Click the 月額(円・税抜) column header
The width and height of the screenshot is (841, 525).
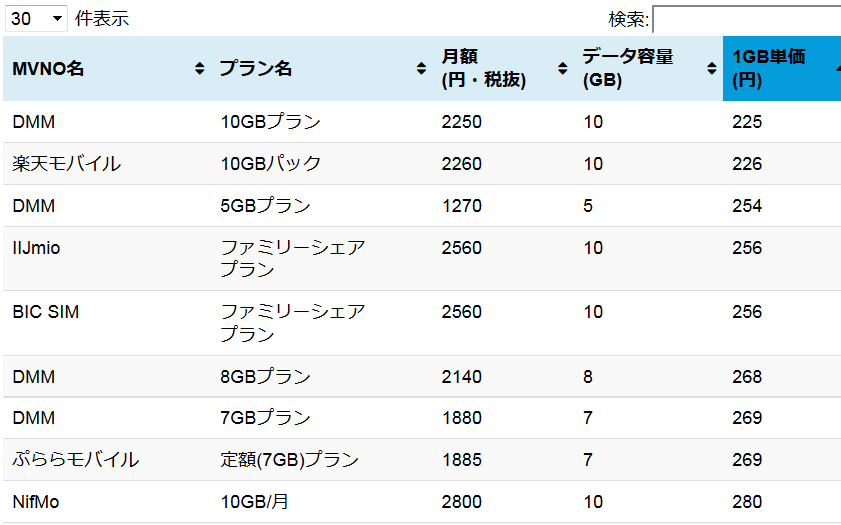click(x=503, y=69)
